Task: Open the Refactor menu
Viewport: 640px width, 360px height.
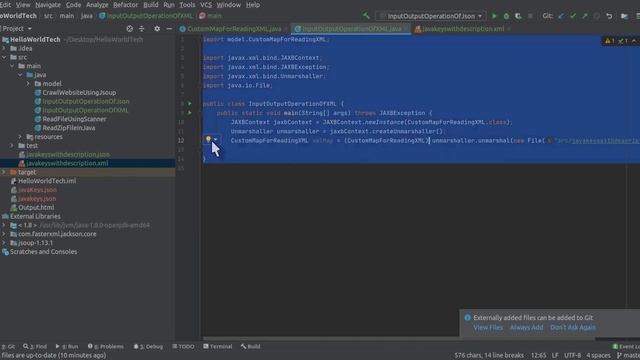Action: (x=125, y=5)
